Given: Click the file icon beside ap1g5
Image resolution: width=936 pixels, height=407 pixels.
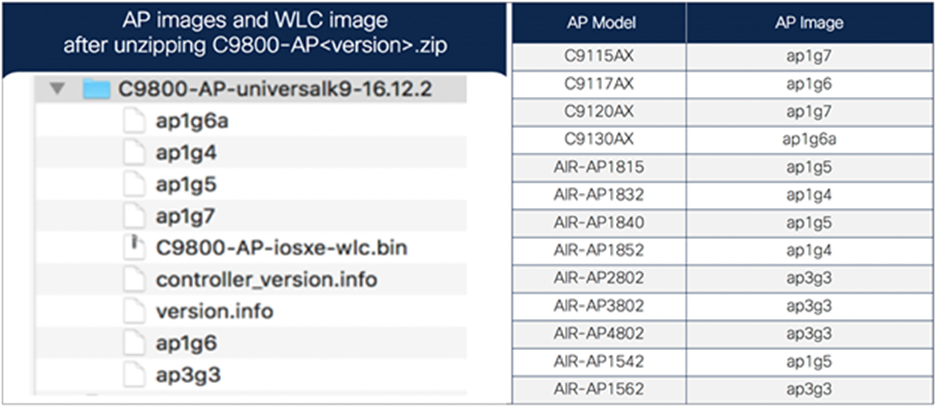Looking at the screenshot, I should click(134, 185).
